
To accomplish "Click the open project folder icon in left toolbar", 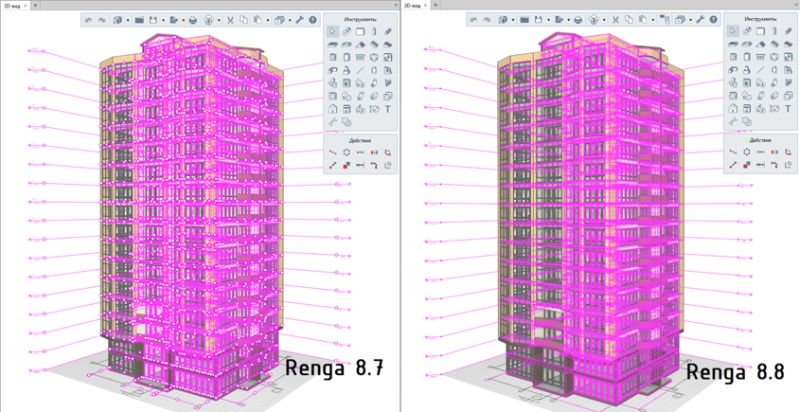I will 139,20.
